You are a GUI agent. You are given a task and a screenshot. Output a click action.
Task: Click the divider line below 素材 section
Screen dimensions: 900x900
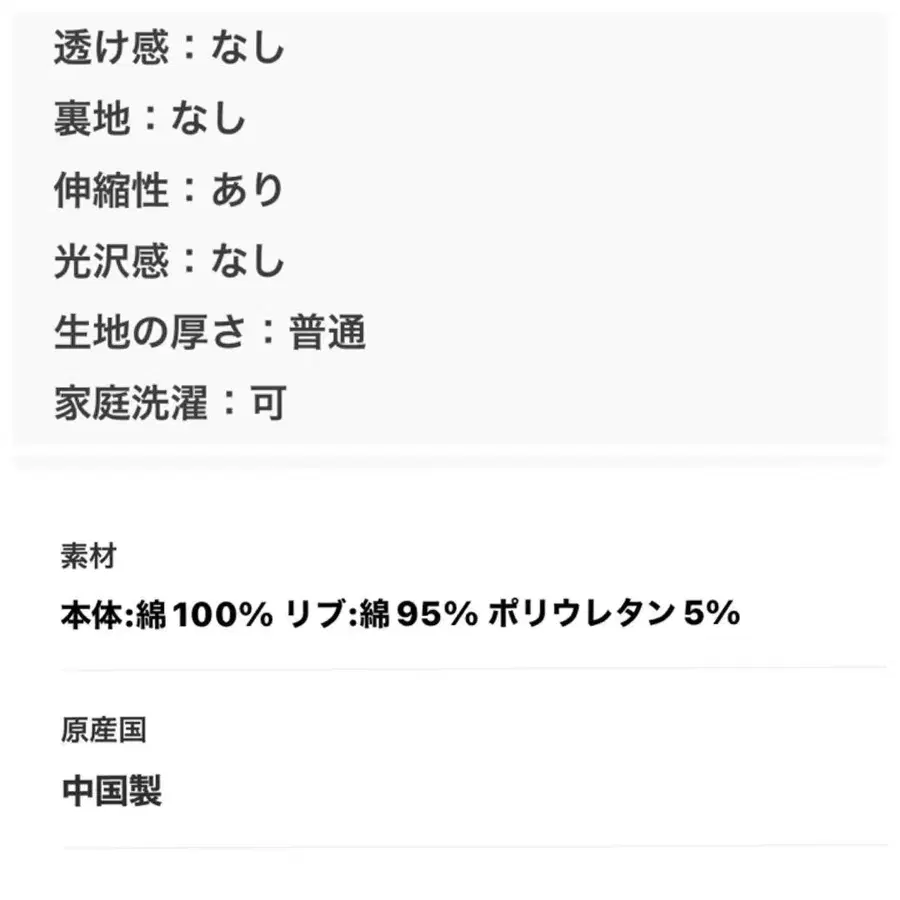point(475,669)
